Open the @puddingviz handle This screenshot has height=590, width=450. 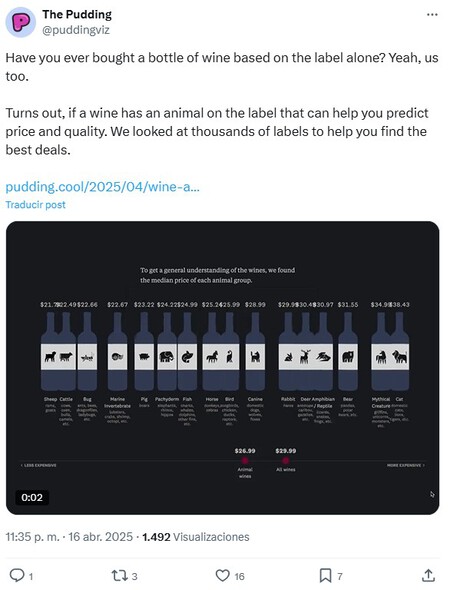click(76, 30)
